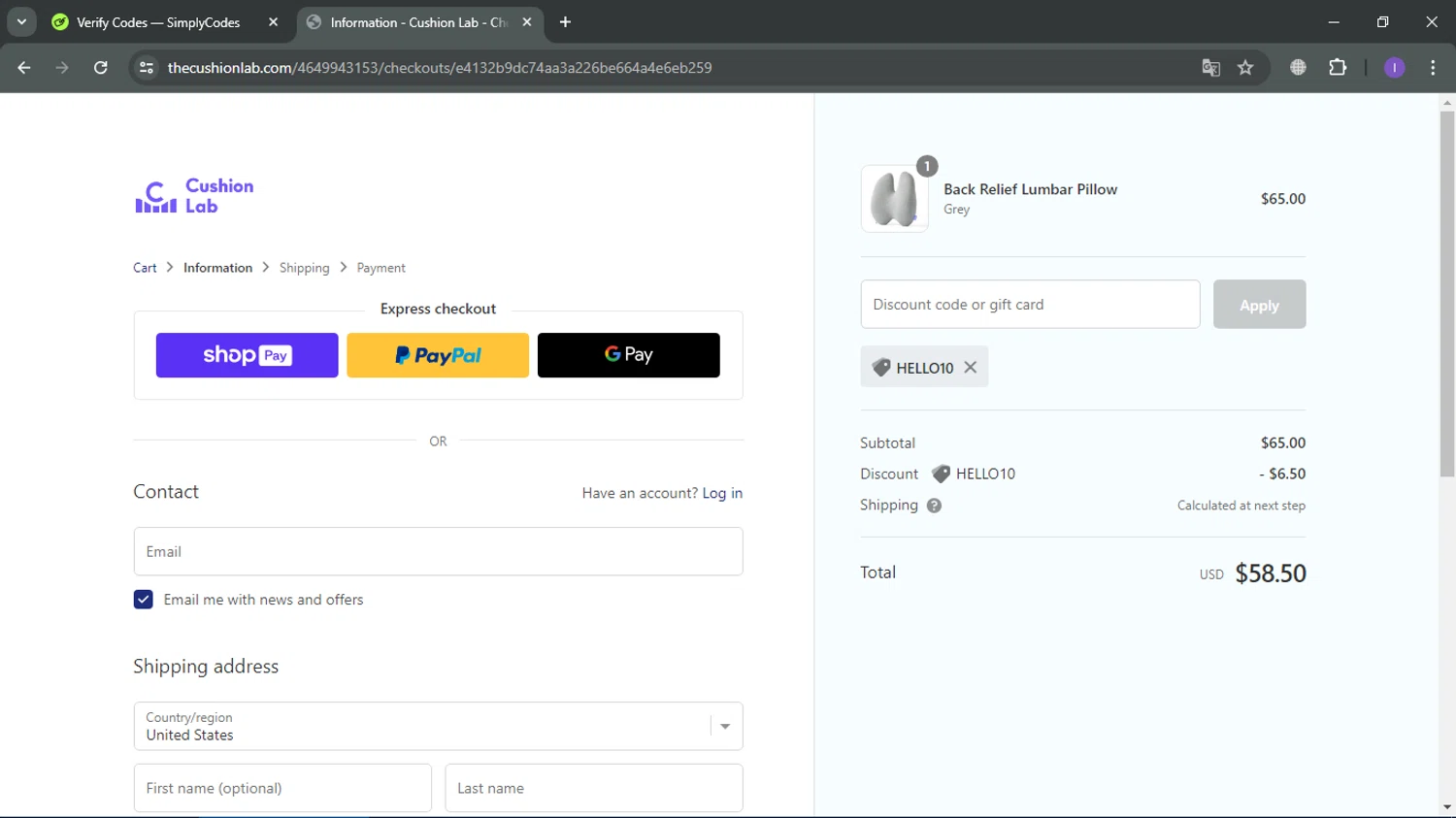The height and width of the screenshot is (818, 1456).
Task: Click the product quantity badge 1
Action: click(927, 166)
